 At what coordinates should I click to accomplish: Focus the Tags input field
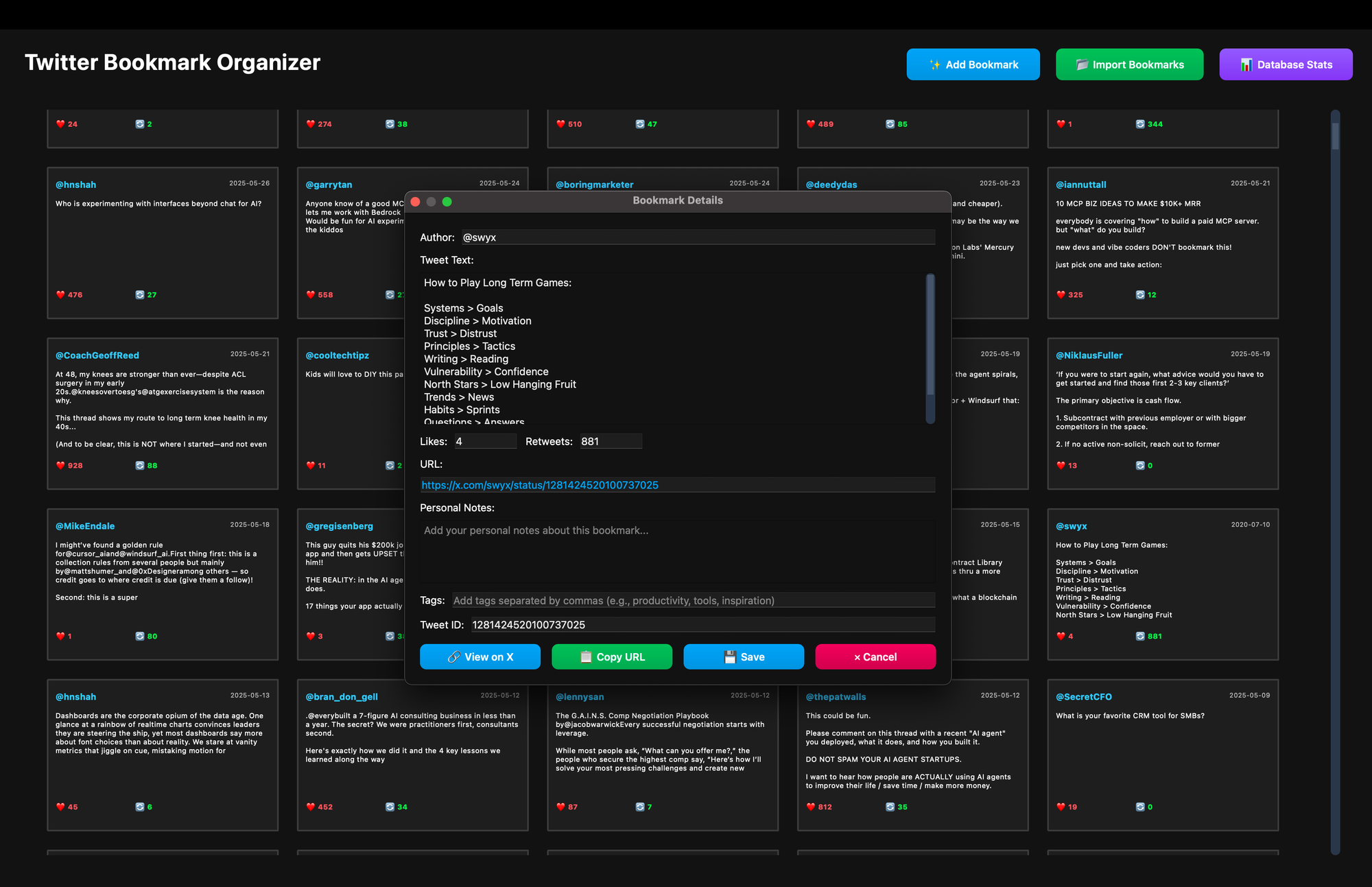coord(693,600)
